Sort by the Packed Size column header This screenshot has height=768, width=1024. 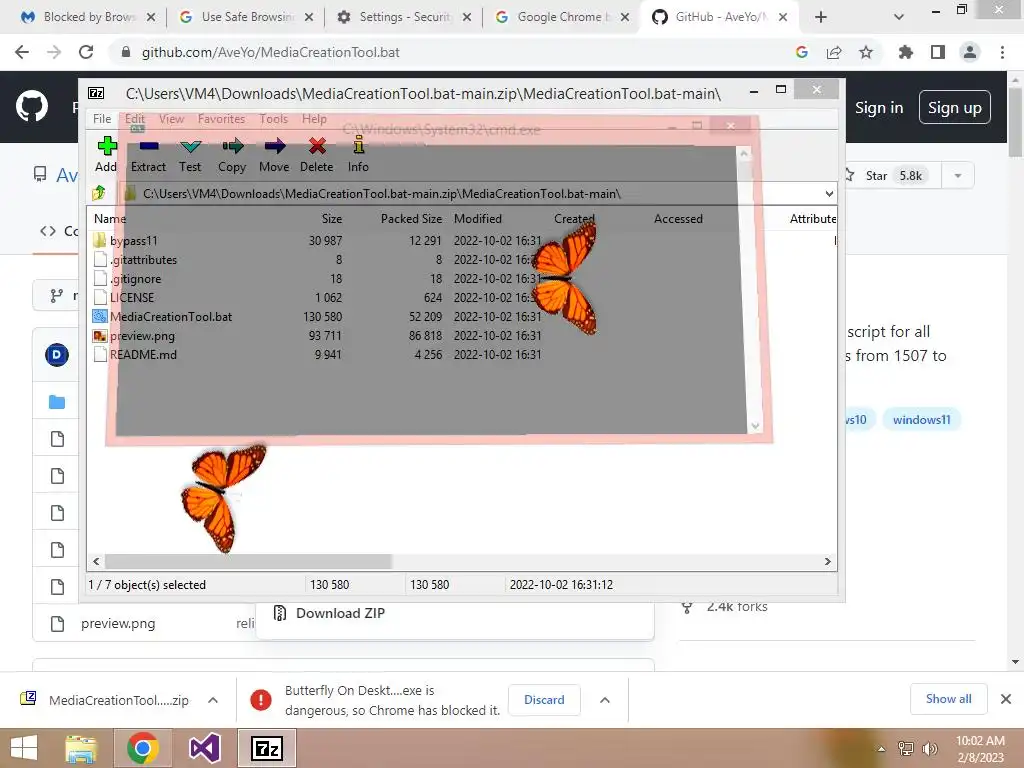point(411,219)
